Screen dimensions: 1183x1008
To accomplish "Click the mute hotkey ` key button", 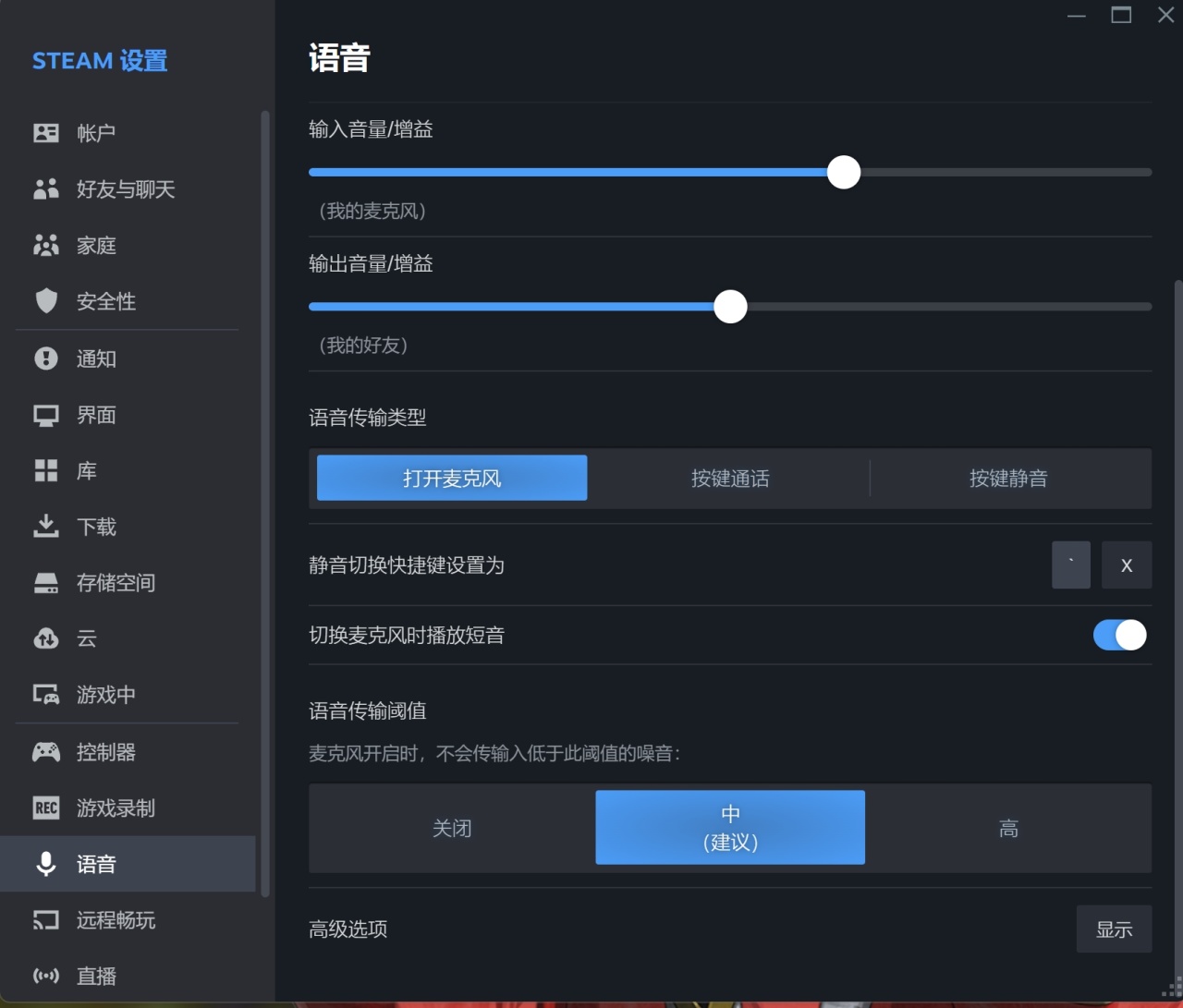I will click(1071, 565).
